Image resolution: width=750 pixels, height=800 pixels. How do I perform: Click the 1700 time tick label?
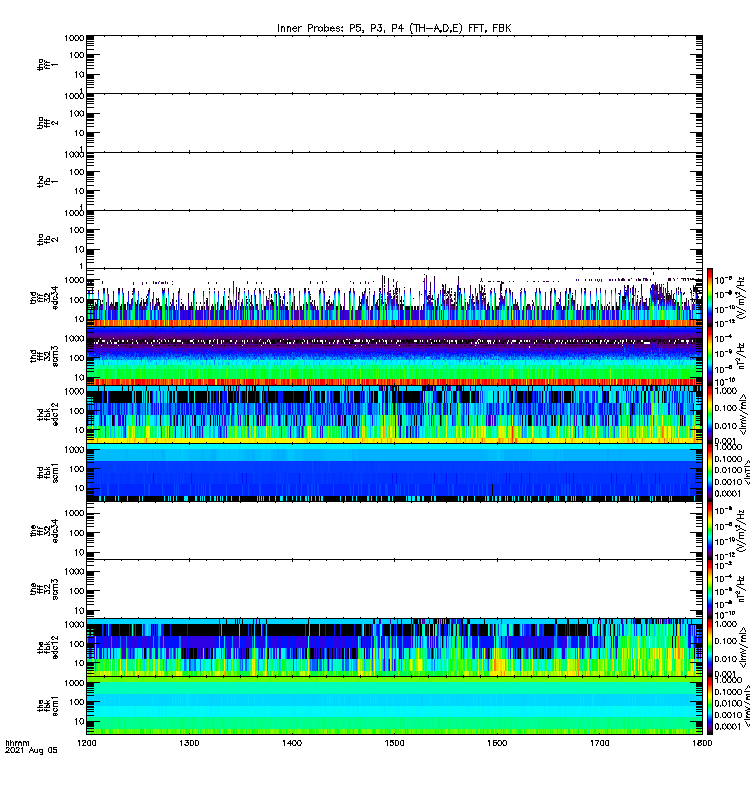600,743
